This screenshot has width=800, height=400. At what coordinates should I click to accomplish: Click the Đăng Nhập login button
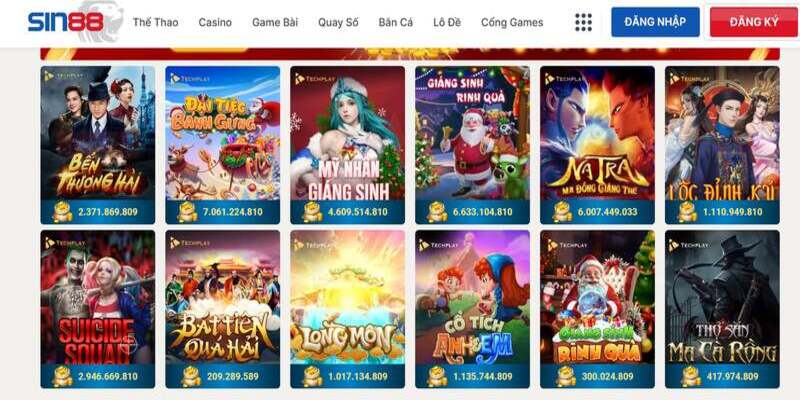(655, 22)
